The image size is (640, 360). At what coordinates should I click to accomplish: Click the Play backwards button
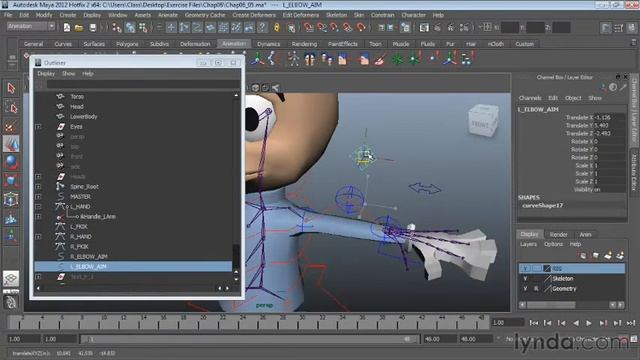pyautogui.click(x=576, y=323)
